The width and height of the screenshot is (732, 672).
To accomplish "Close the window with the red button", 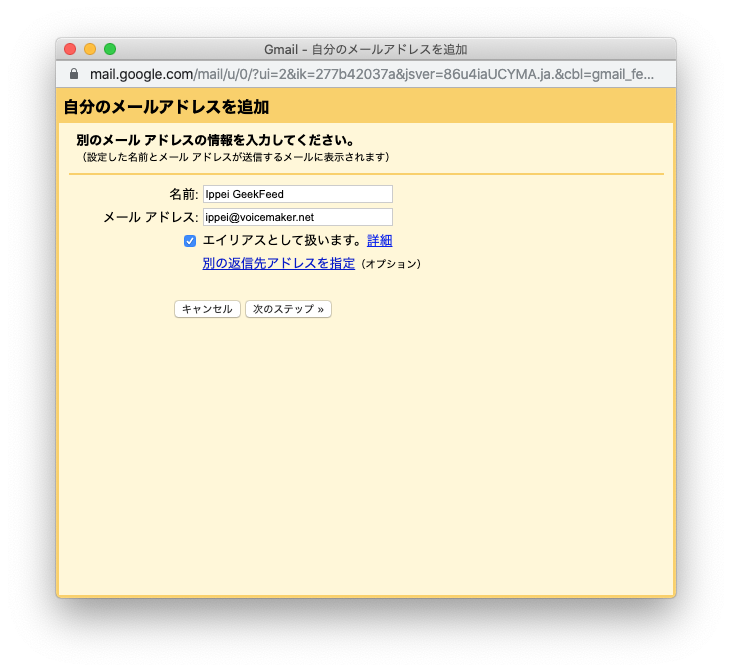I will (x=70, y=49).
